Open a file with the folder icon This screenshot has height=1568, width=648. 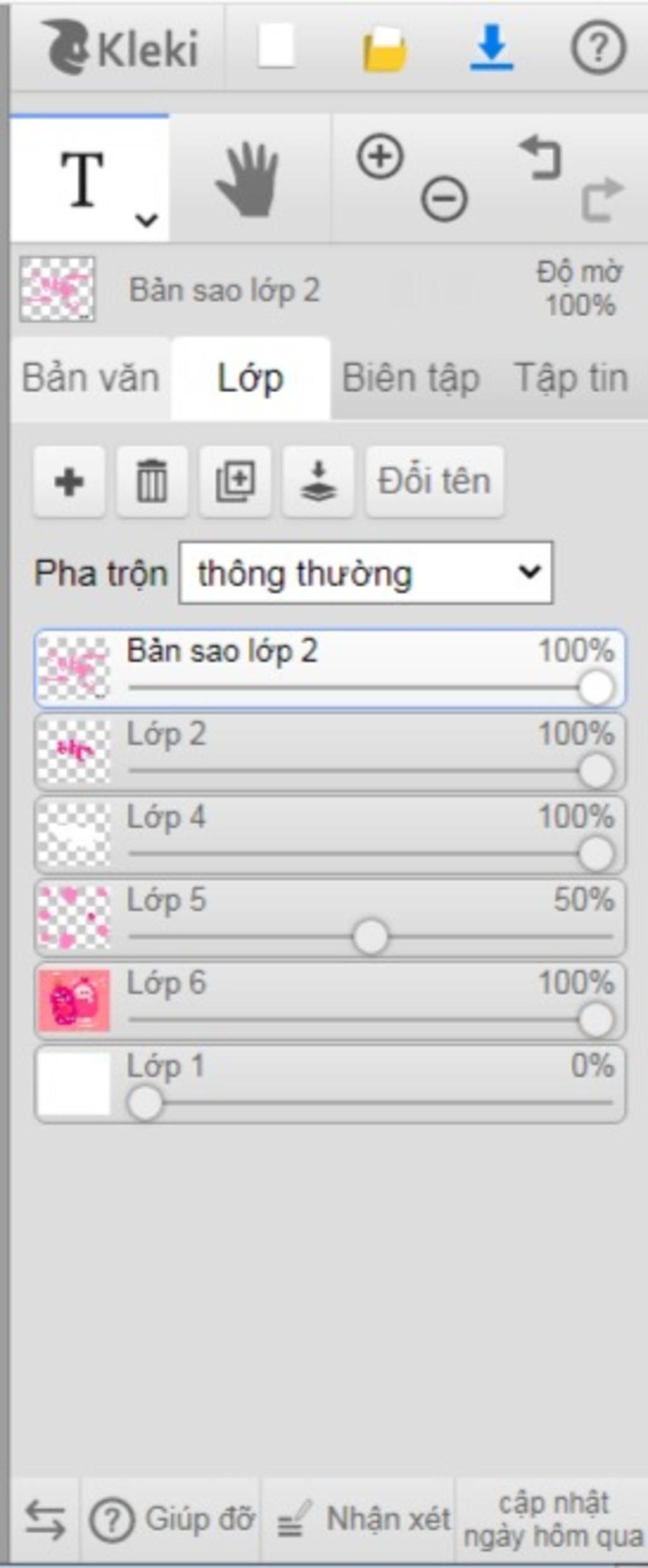pyautogui.click(x=384, y=48)
